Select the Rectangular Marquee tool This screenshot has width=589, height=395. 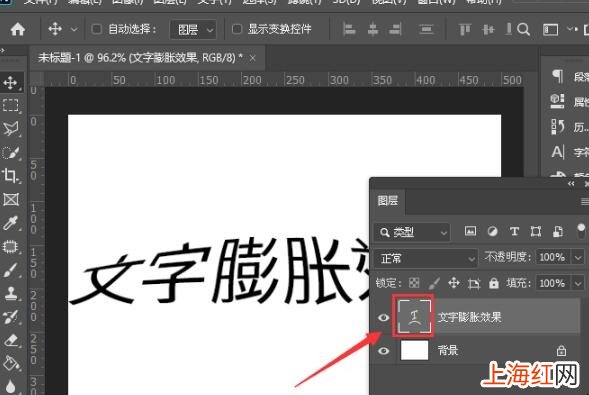[x=10, y=106]
